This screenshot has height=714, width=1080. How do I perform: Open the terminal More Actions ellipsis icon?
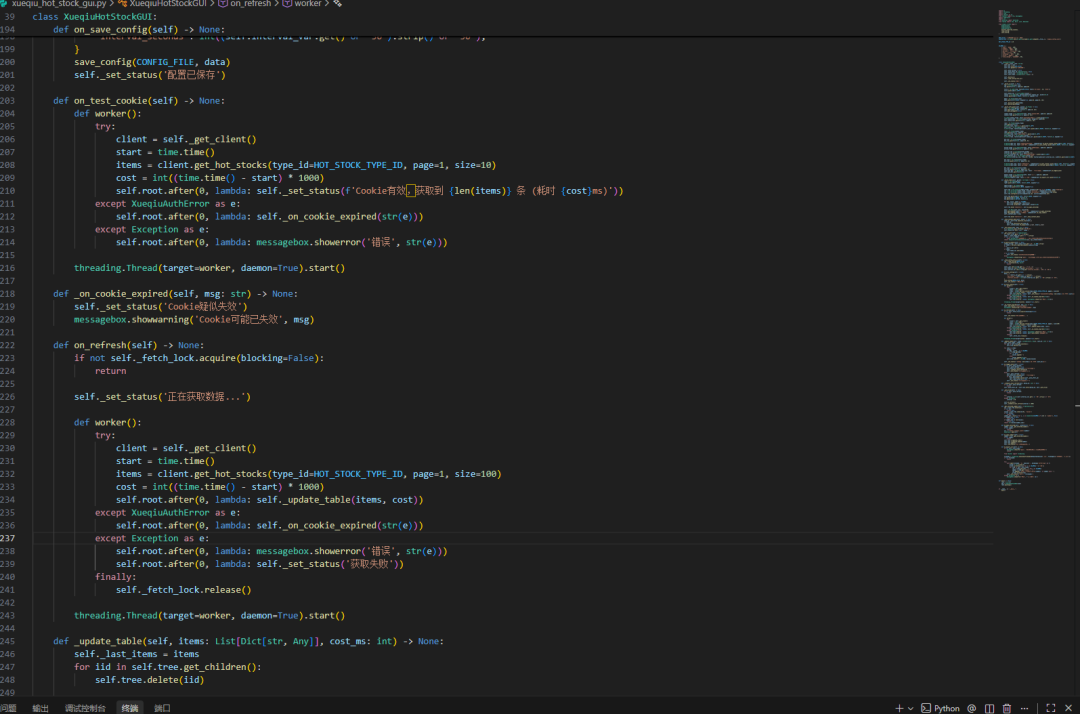point(1024,708)
